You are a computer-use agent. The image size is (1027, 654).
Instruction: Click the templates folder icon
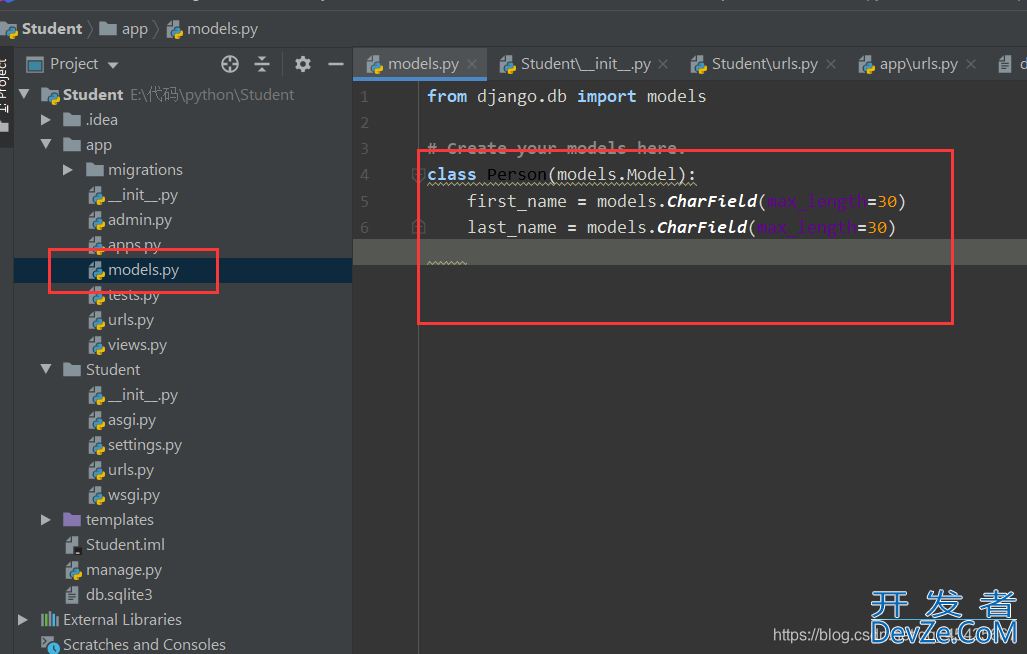[x=72, y=520]
